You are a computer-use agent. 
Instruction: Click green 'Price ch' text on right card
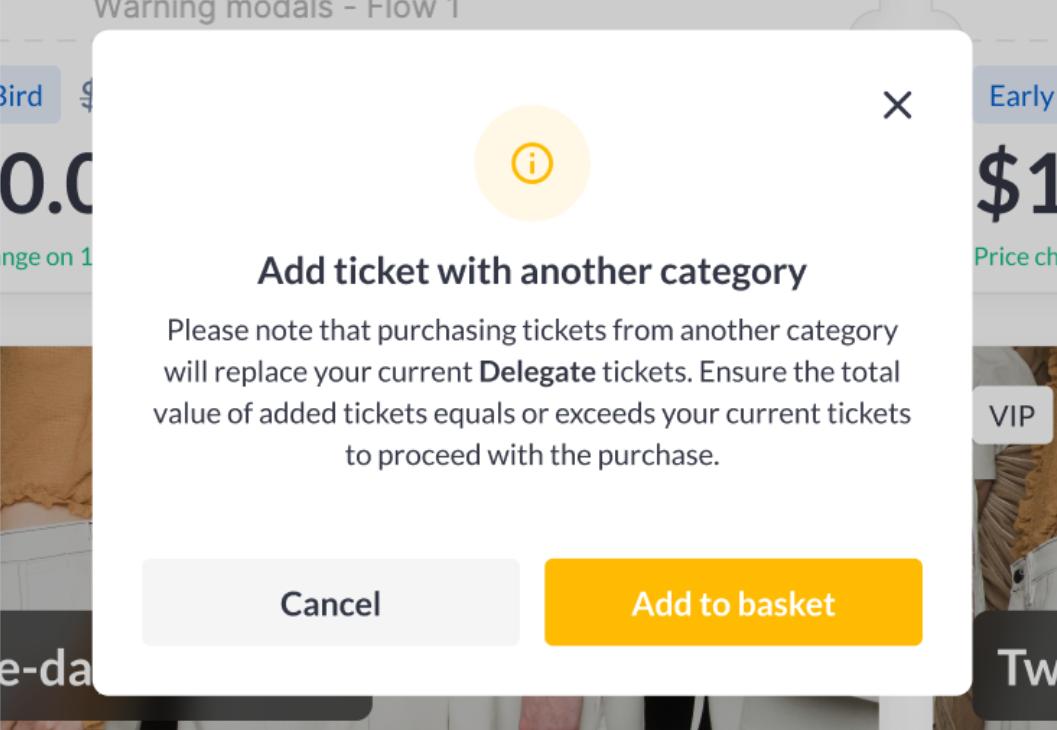coord(1015,257)
